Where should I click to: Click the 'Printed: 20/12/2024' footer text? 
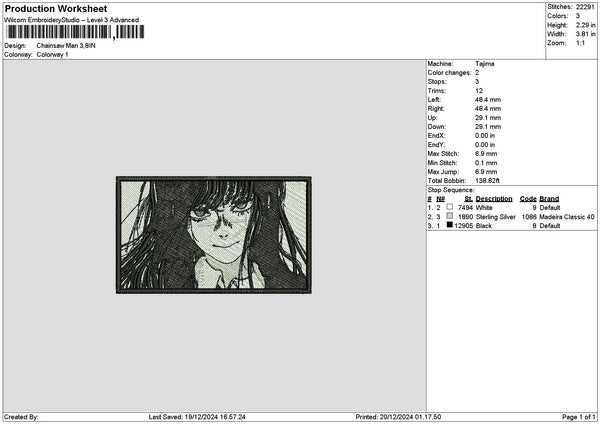click(398, 417)
